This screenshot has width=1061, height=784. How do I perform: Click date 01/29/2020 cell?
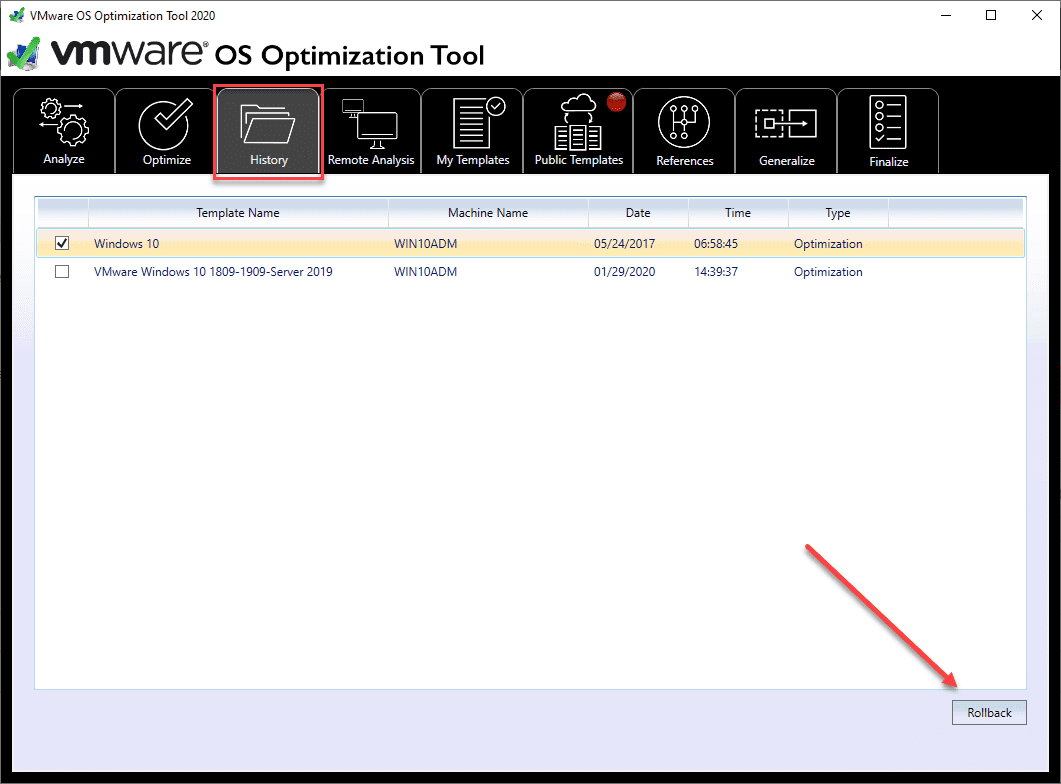tap(625, 271)
